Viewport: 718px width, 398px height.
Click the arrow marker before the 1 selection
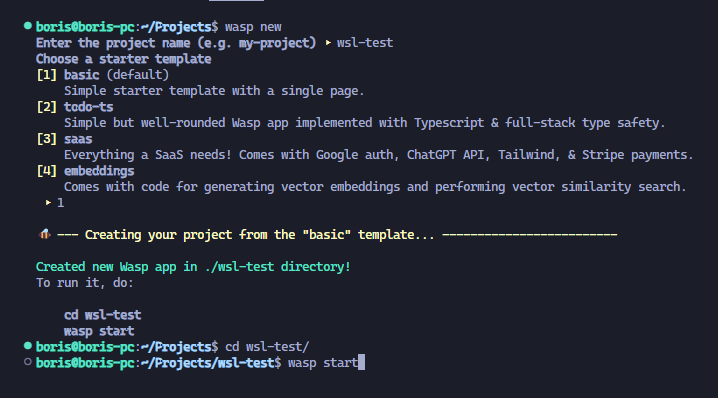tap(48, 202)
